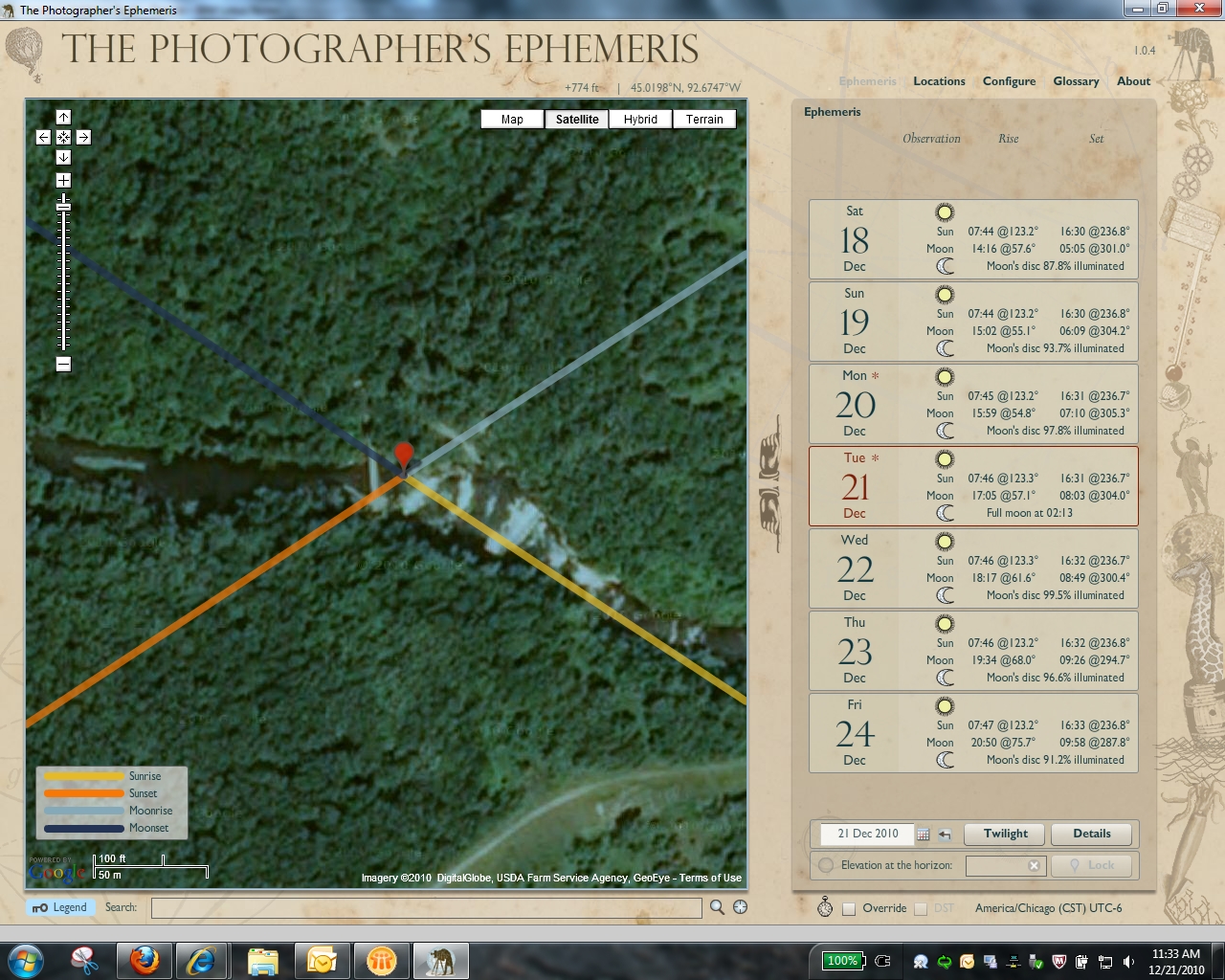Image resolution: width=1225 pixels, height=980 pixels.
Task: Click the taskbar clock showing 11:33 AM
Action: click(1176, 961)
